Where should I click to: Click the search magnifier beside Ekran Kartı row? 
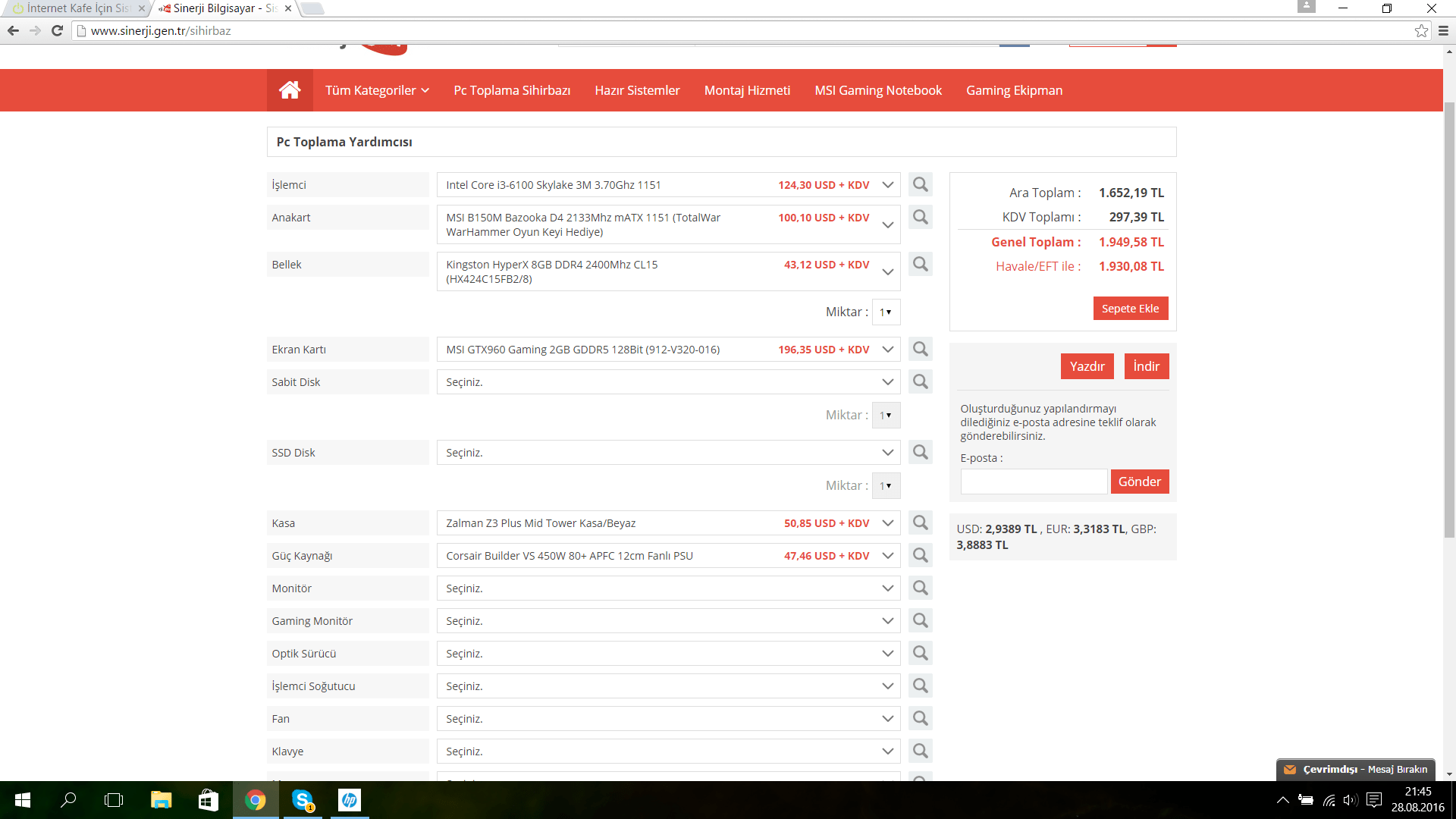(x=920, y=349)
